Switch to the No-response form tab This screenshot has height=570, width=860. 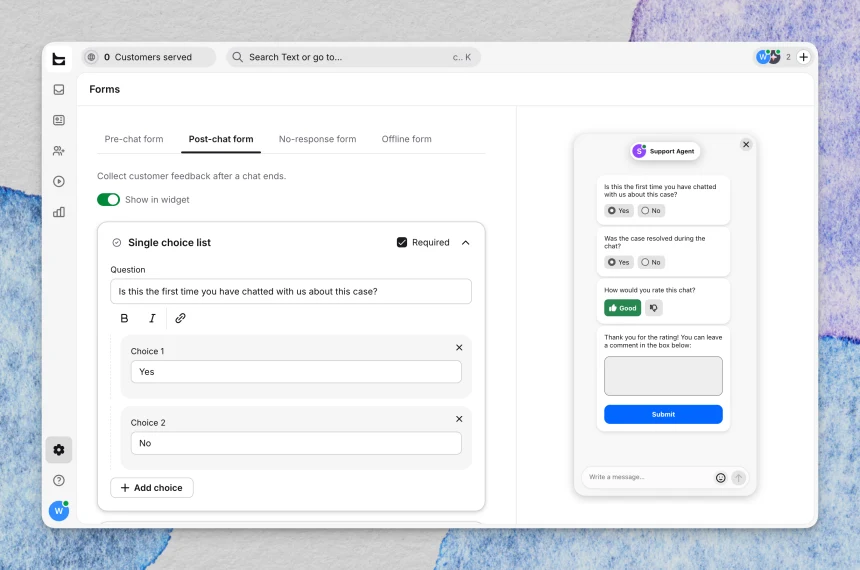(318, 139)
